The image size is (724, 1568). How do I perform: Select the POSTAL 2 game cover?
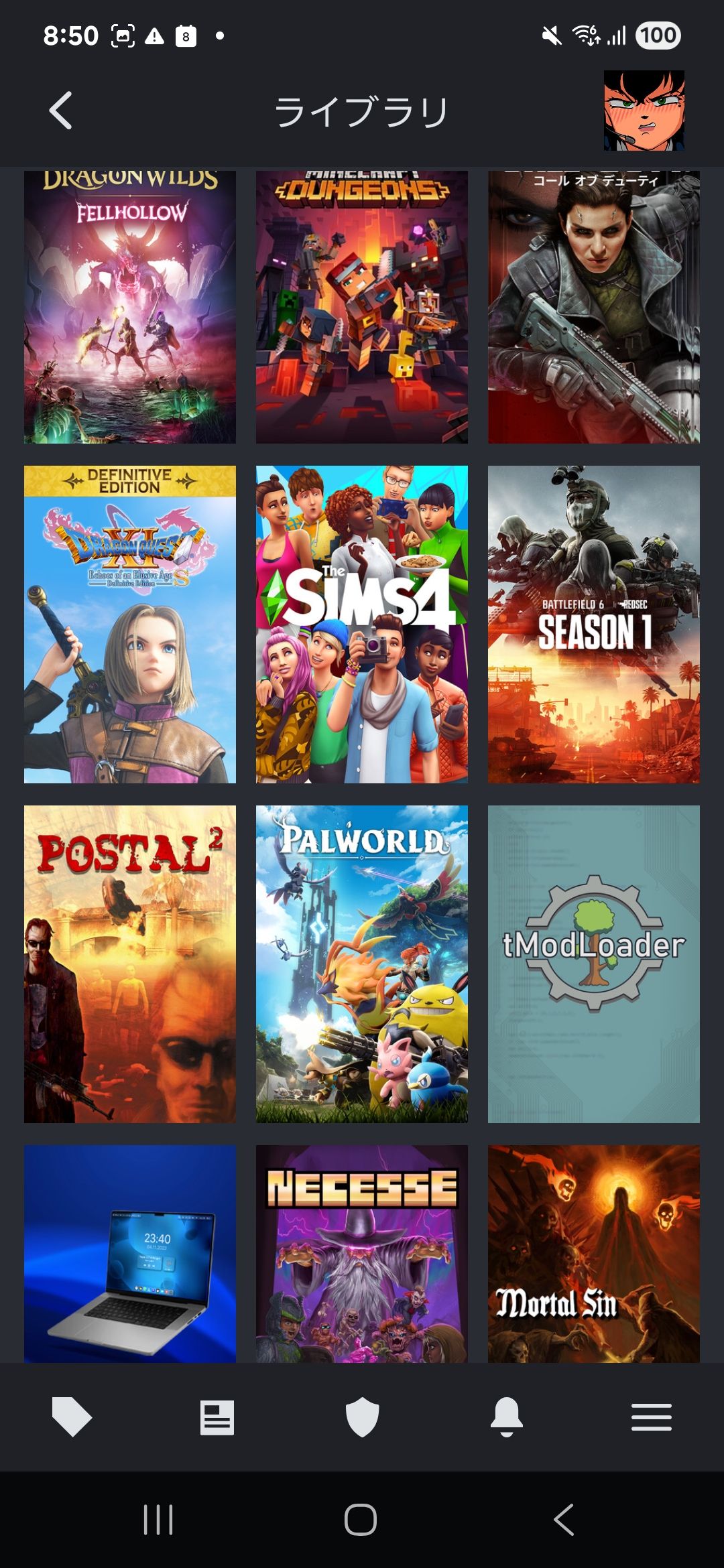pyautogui.click(x=130, y=964)
